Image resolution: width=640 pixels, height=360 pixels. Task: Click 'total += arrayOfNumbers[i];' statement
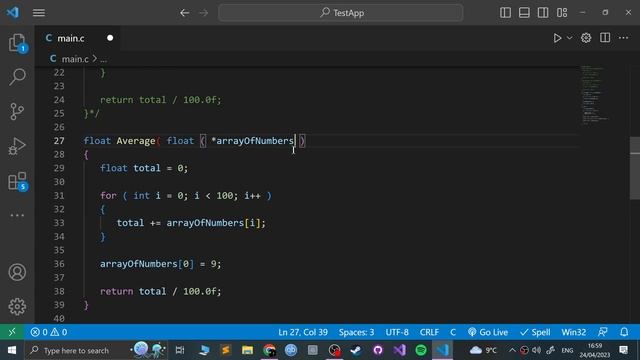point(191,223)
